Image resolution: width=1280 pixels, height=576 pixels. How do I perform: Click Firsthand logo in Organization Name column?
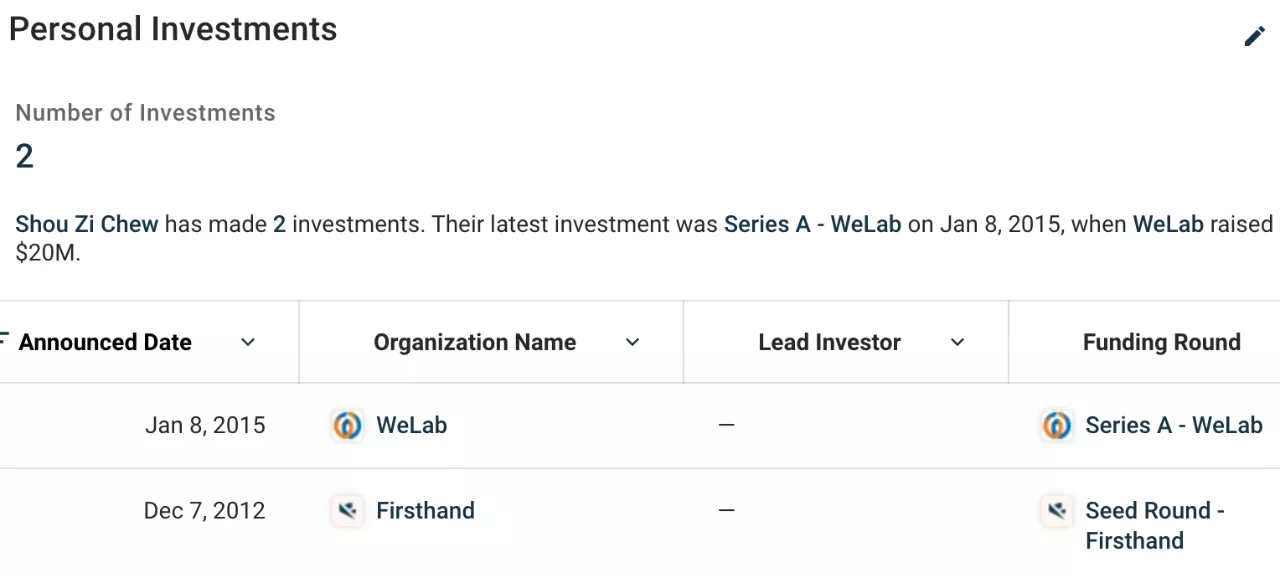pos(347,511)
